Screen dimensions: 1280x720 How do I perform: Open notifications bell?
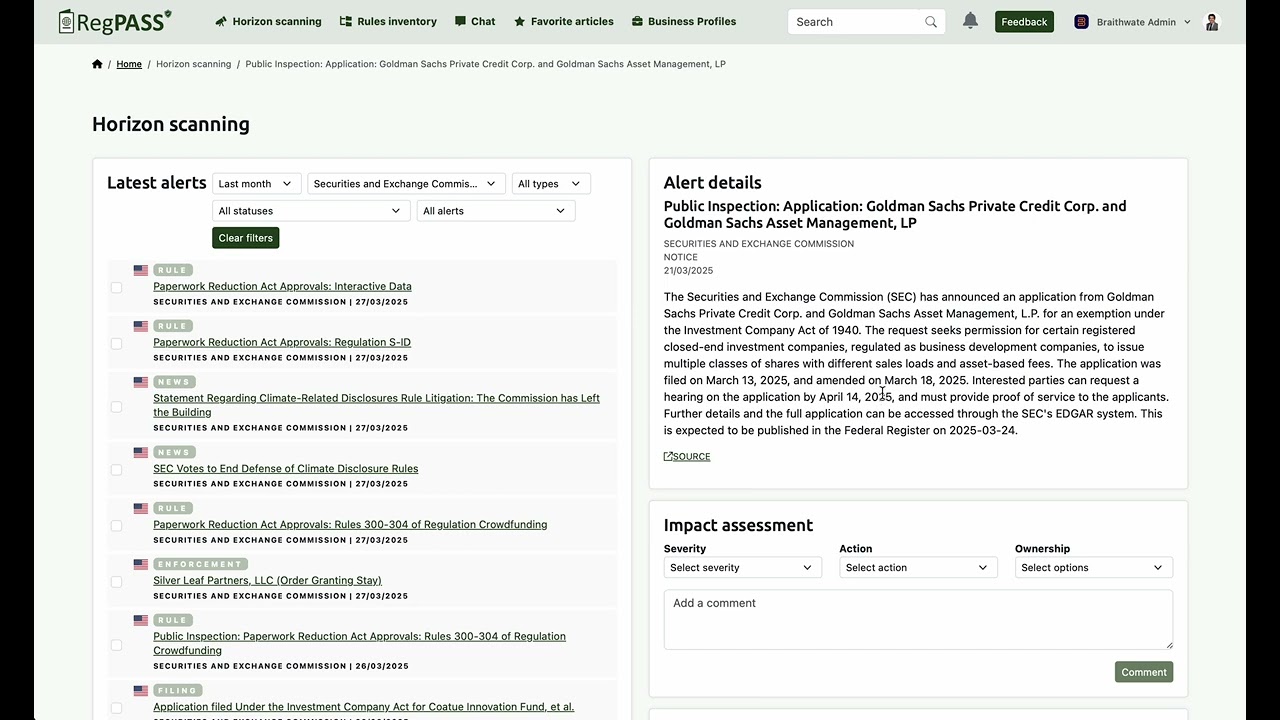click(x=970, y=21)
